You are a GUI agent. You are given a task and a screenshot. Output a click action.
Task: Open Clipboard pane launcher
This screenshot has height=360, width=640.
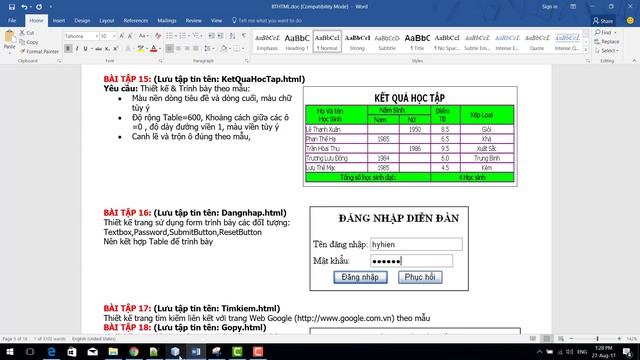tap(60, 61)
